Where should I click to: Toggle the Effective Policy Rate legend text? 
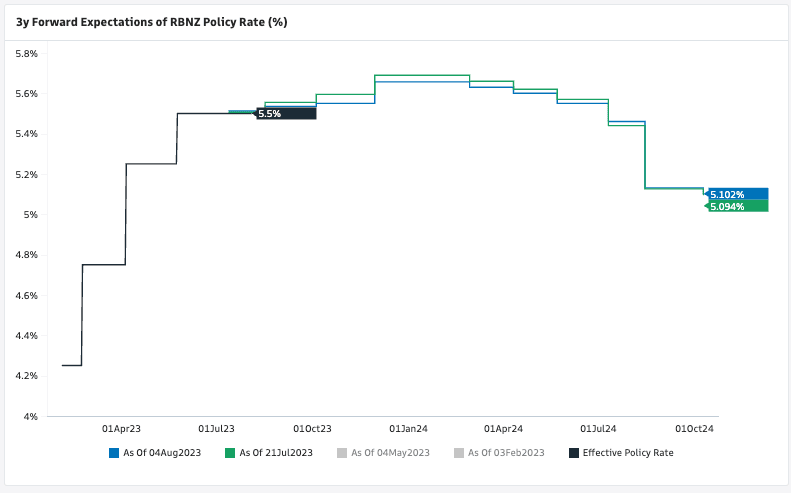tap(628, 453)
